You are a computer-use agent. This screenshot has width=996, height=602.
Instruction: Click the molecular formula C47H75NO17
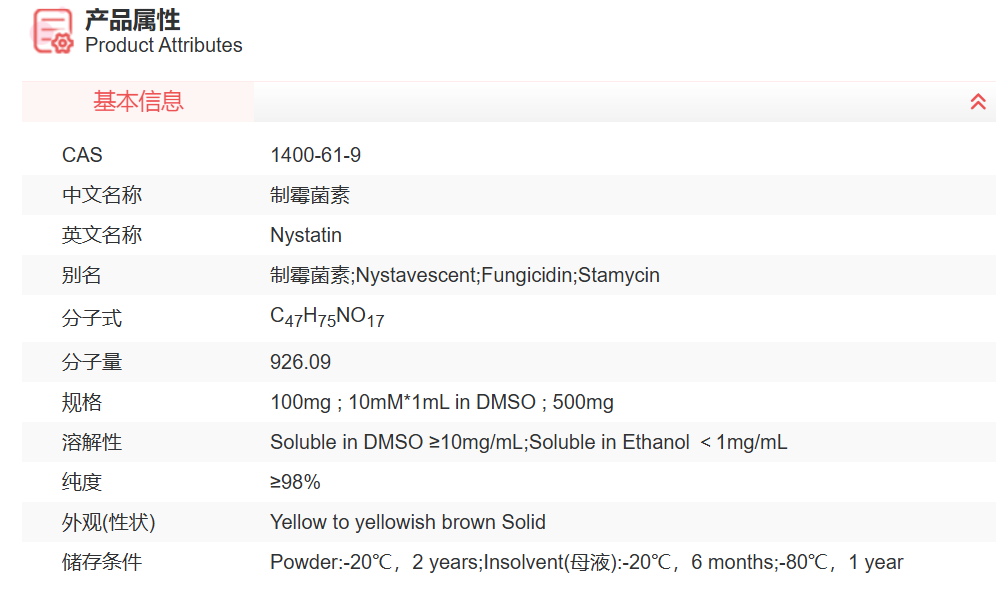(x=327, y=318)
